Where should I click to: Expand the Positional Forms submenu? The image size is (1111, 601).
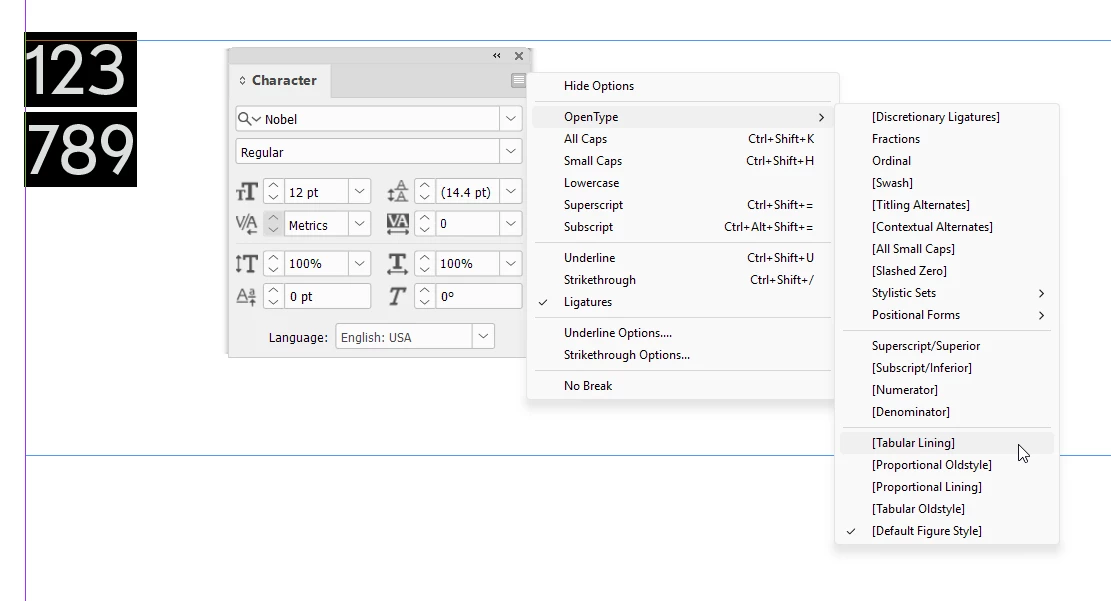(x=947, y=315)
